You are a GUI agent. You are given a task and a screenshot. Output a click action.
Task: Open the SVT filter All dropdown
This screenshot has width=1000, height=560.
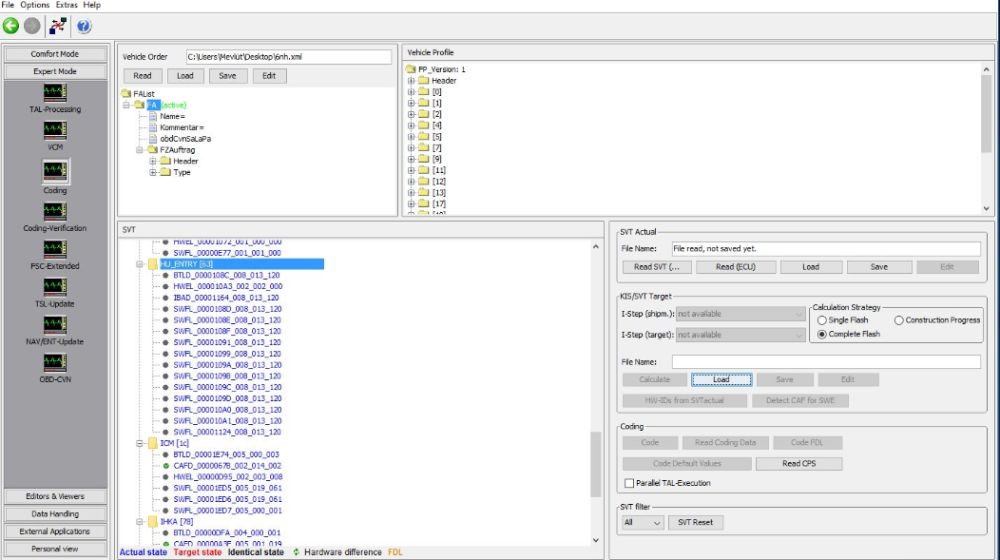point(642,522)
